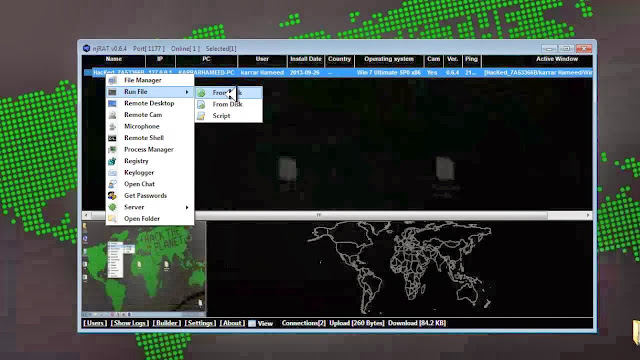640x360 pixels.
Task: Click the Registry icon in the menu
Action: coord(113,161)
